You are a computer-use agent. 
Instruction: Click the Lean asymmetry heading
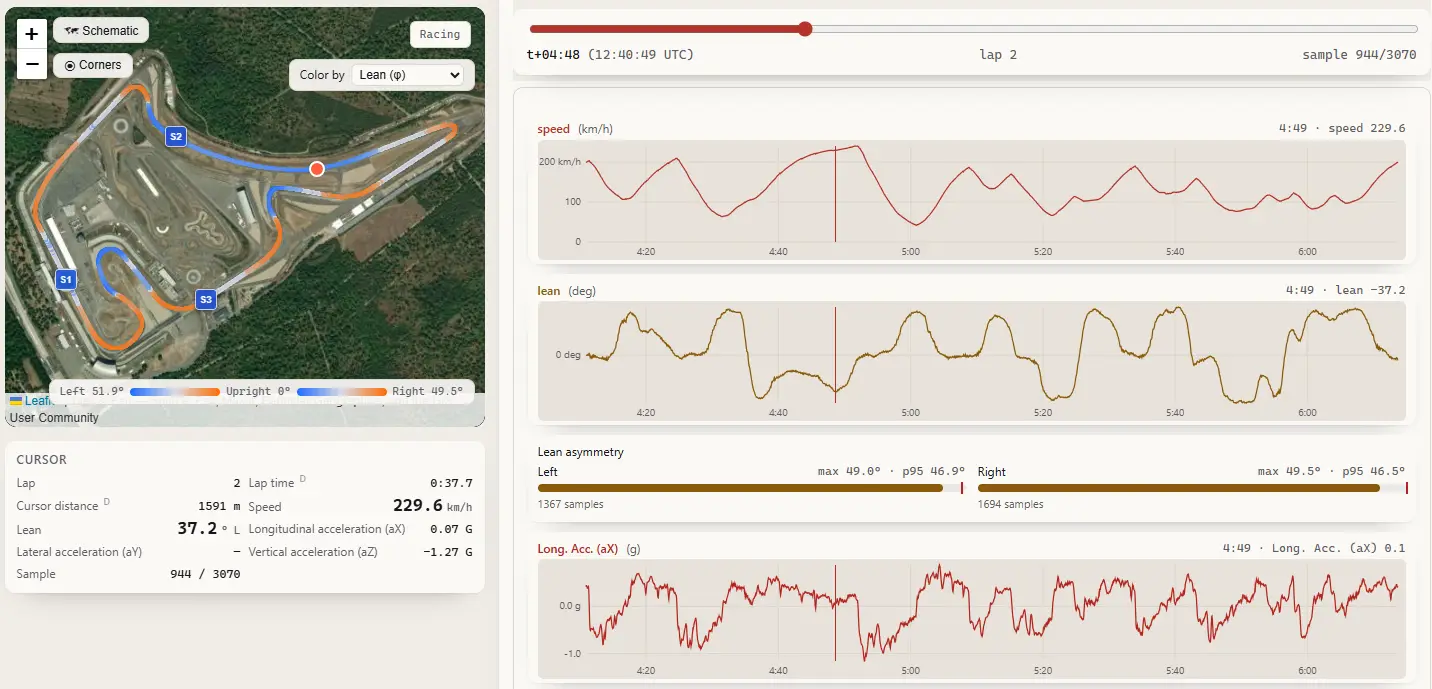coord(581,452)
